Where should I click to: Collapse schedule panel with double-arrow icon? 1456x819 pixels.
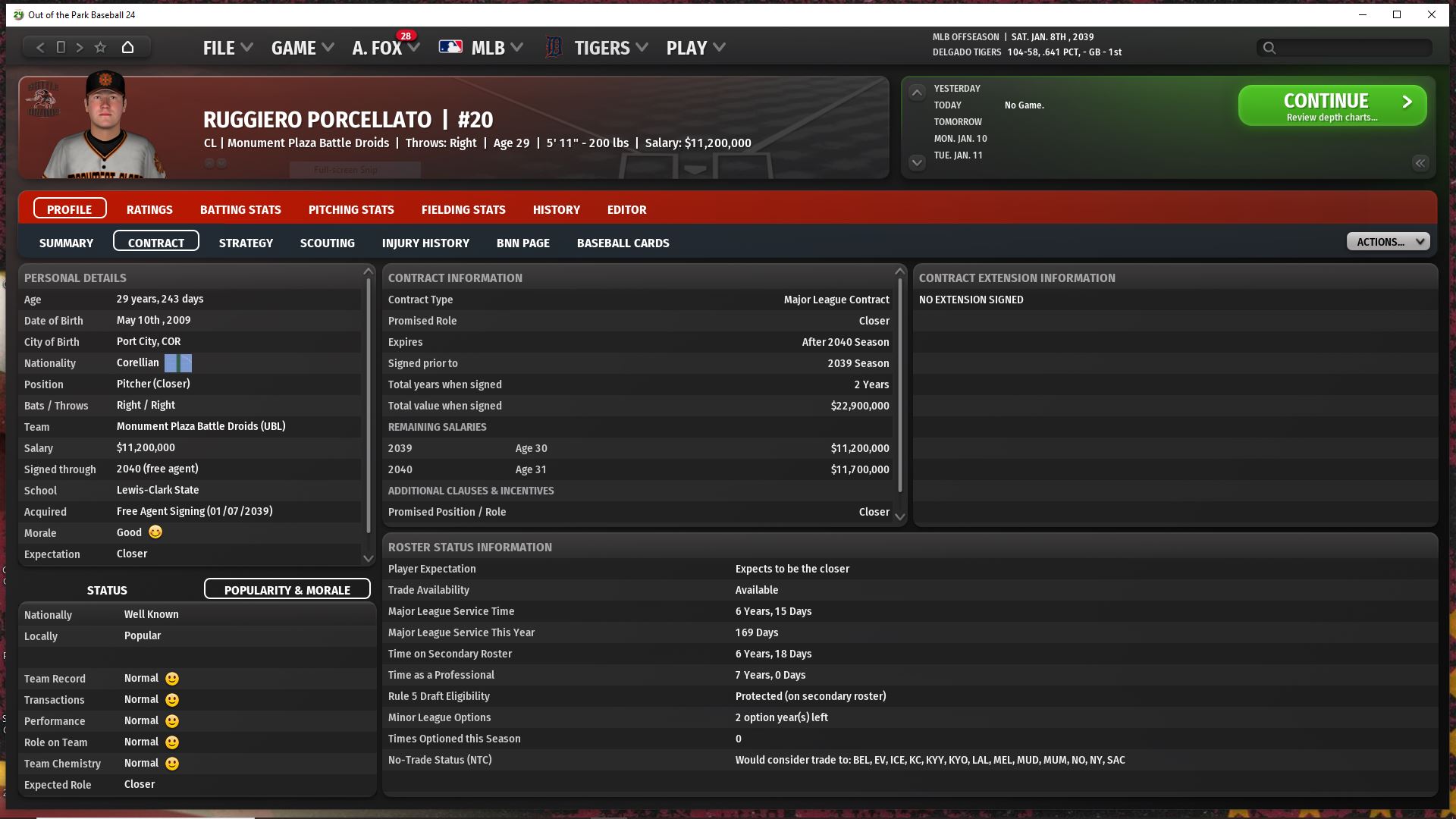click(x=1420, y=163)
